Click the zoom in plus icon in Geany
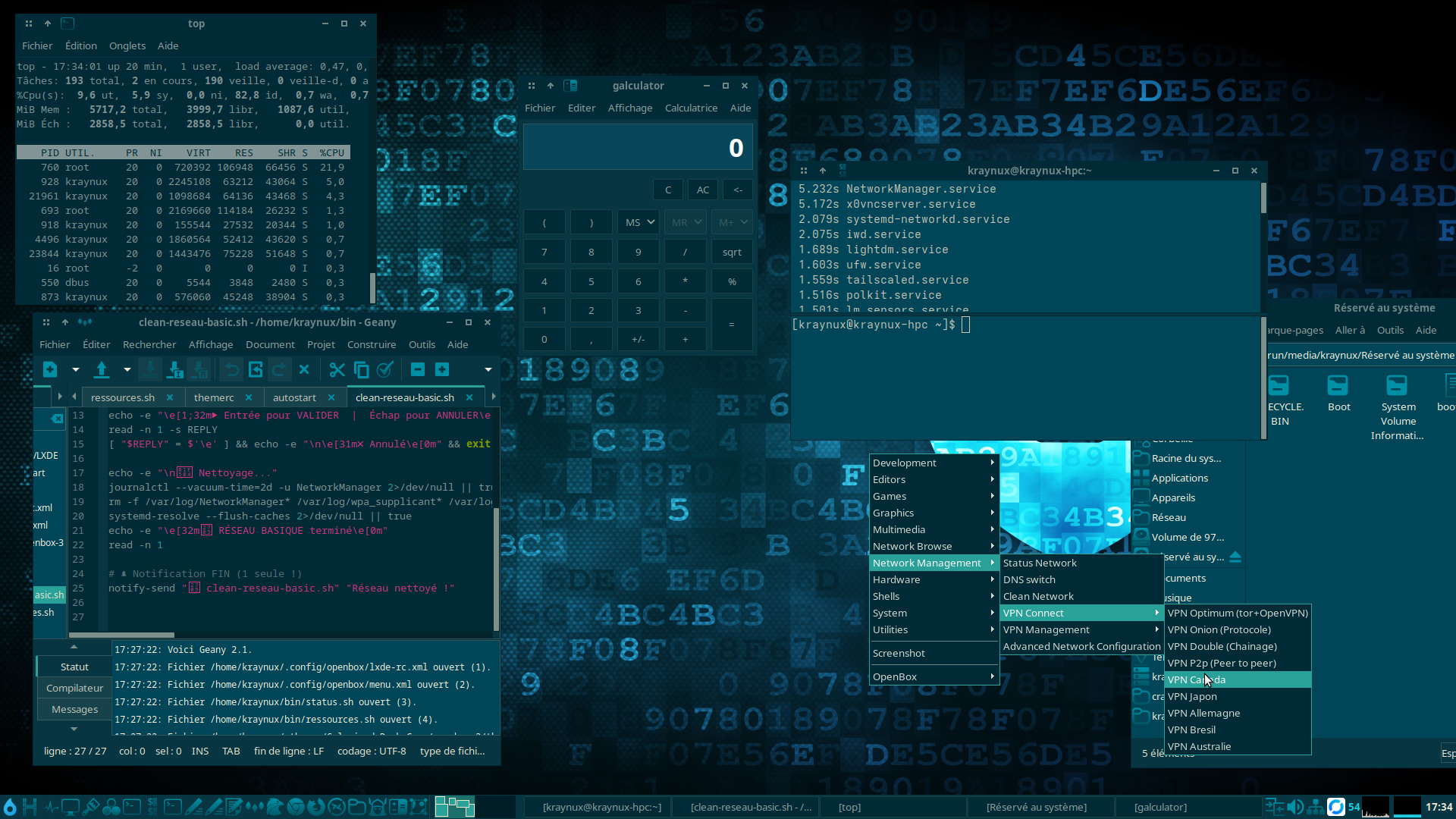This screenshot has width=1456, height=819. click(442, 369)
